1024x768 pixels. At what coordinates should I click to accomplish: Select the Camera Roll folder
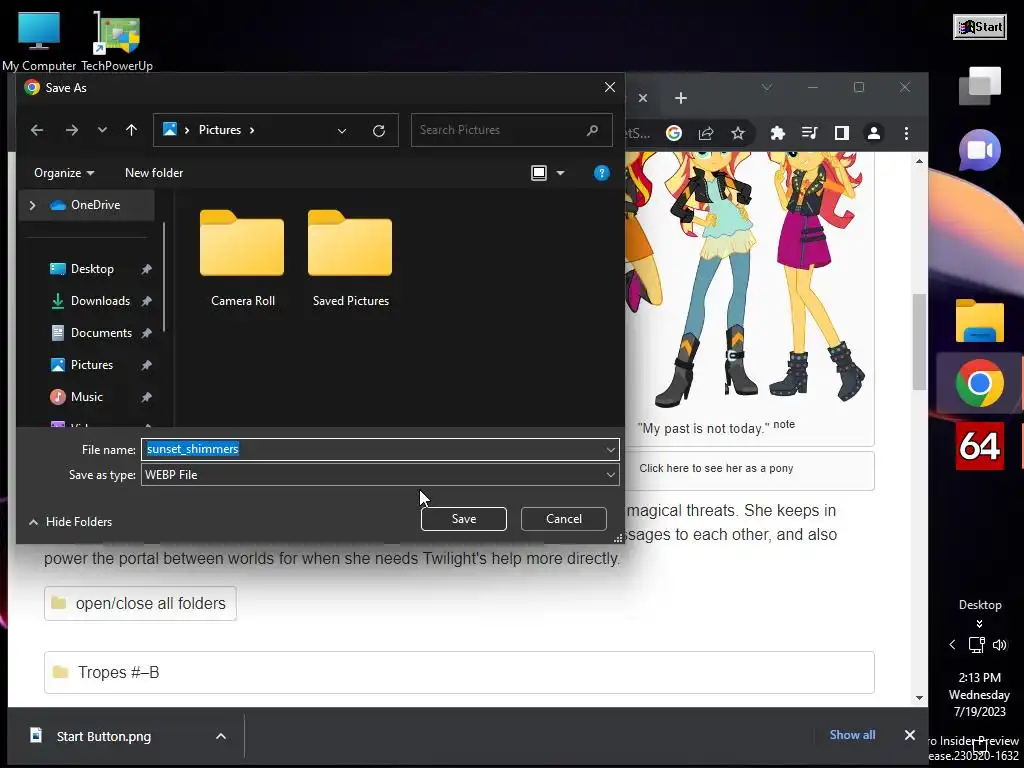pos(242,258)
